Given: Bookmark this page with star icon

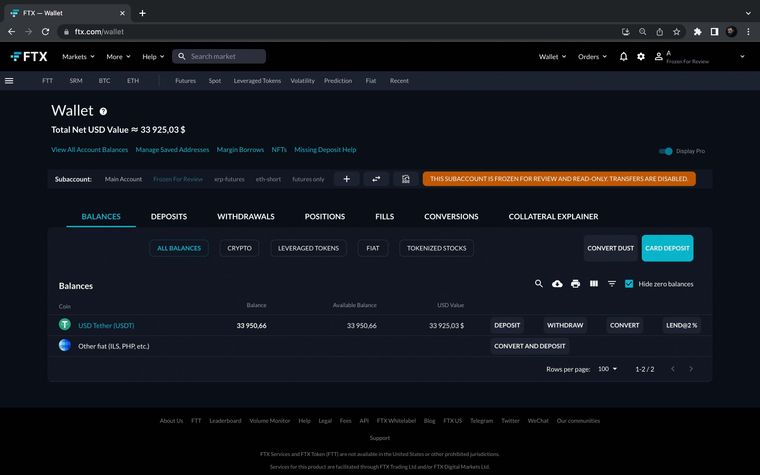Looking at the screenshot, I should (x=676, y=32).
